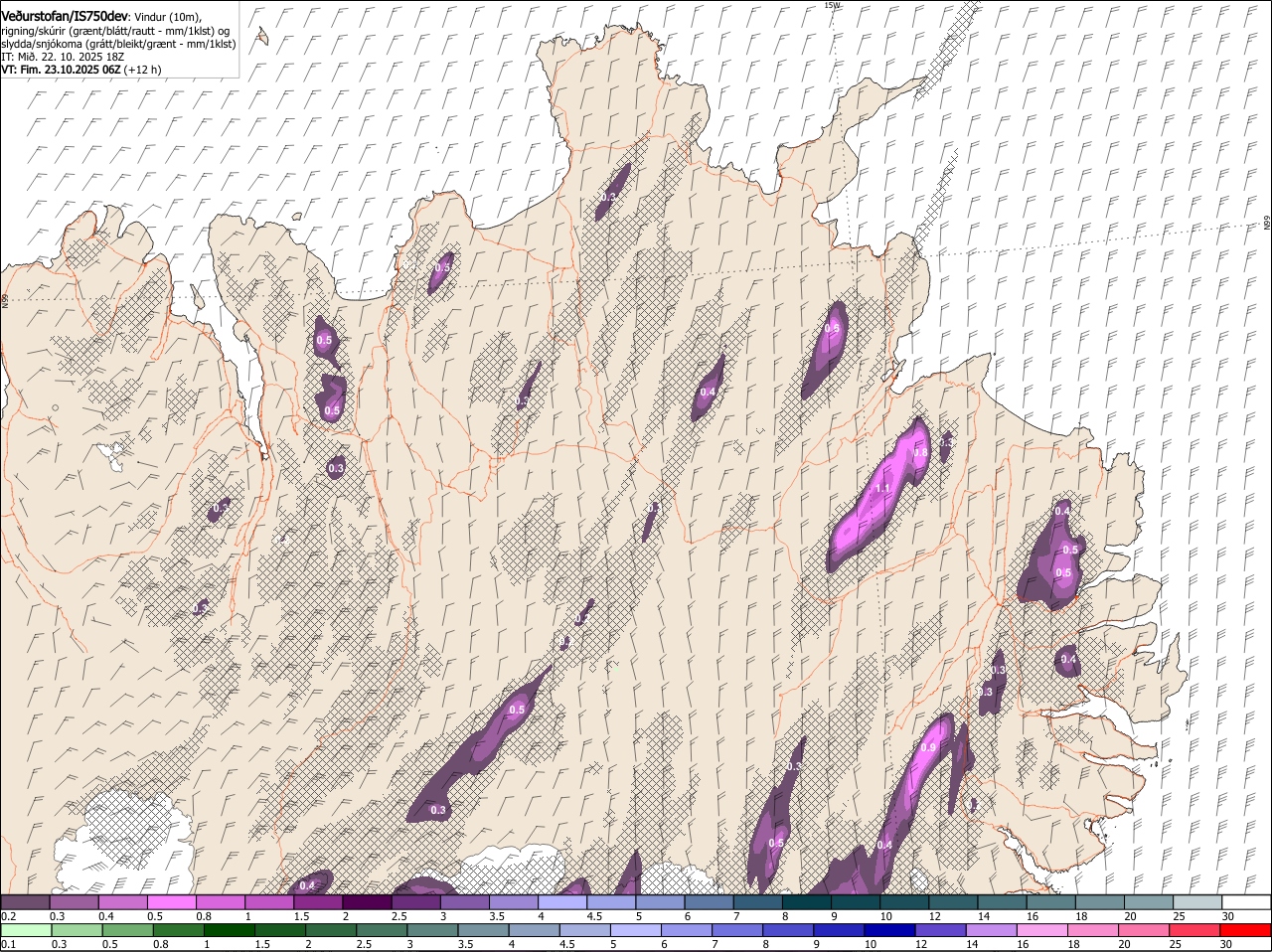This screenshot has width=1272, height=952.
Task: Click the red 25–30 swatch in the bottom legend
Action: (x=1196, y=930)
